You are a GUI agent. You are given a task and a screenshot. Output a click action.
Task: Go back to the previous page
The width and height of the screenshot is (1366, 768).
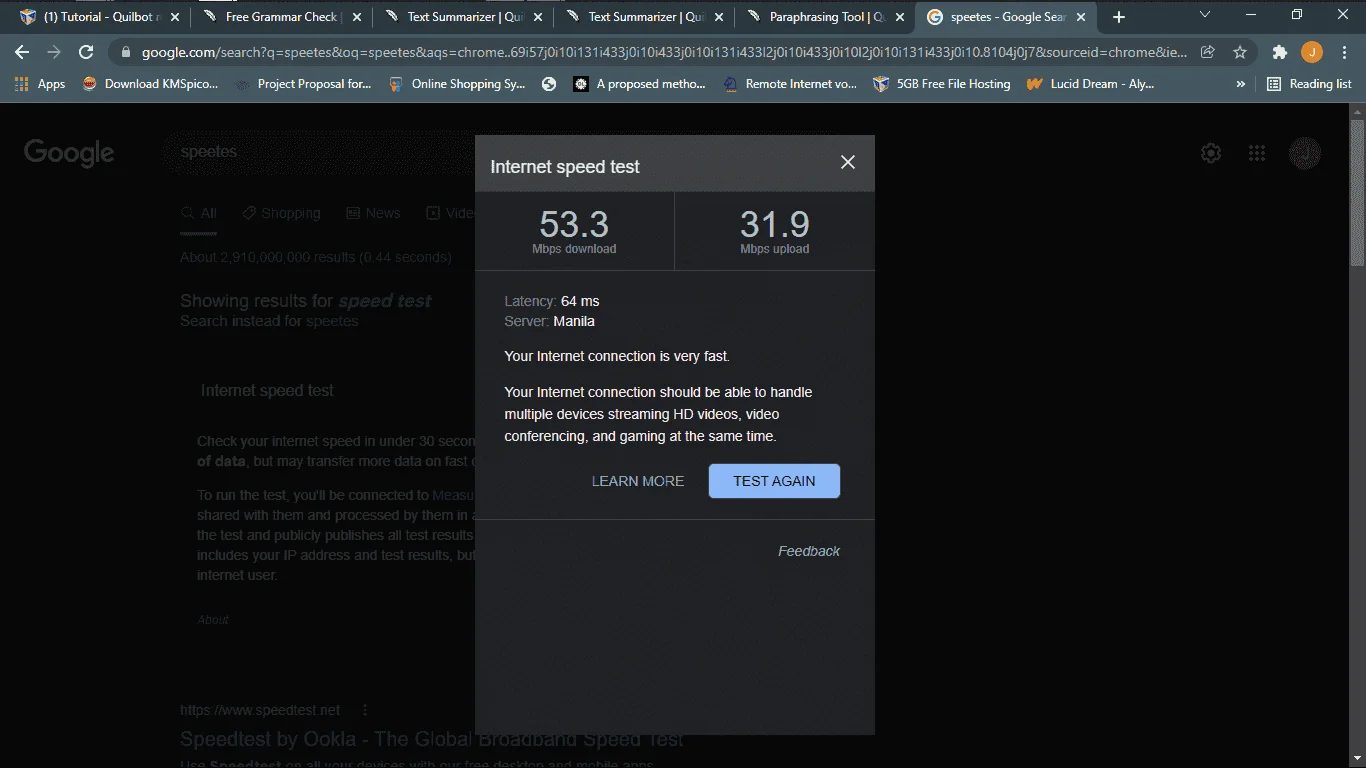pos(22,52)
